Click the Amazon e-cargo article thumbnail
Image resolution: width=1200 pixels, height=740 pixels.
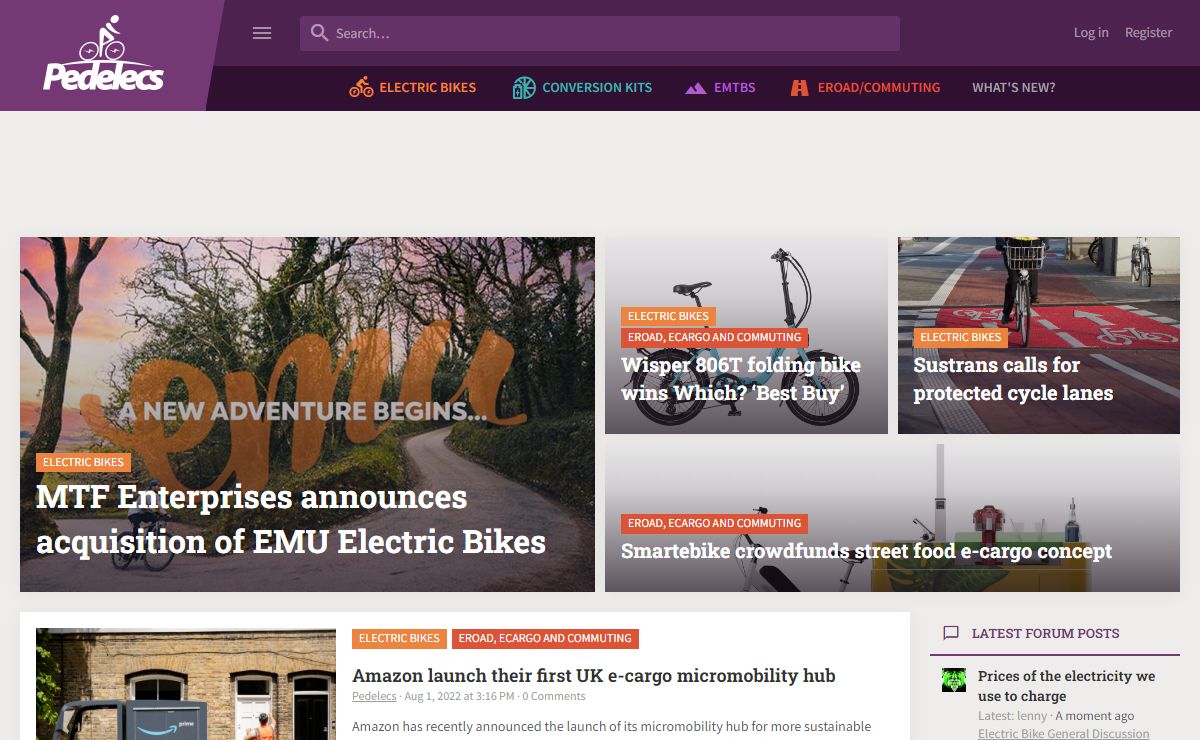pyautogui.click(x=186, y=685)
